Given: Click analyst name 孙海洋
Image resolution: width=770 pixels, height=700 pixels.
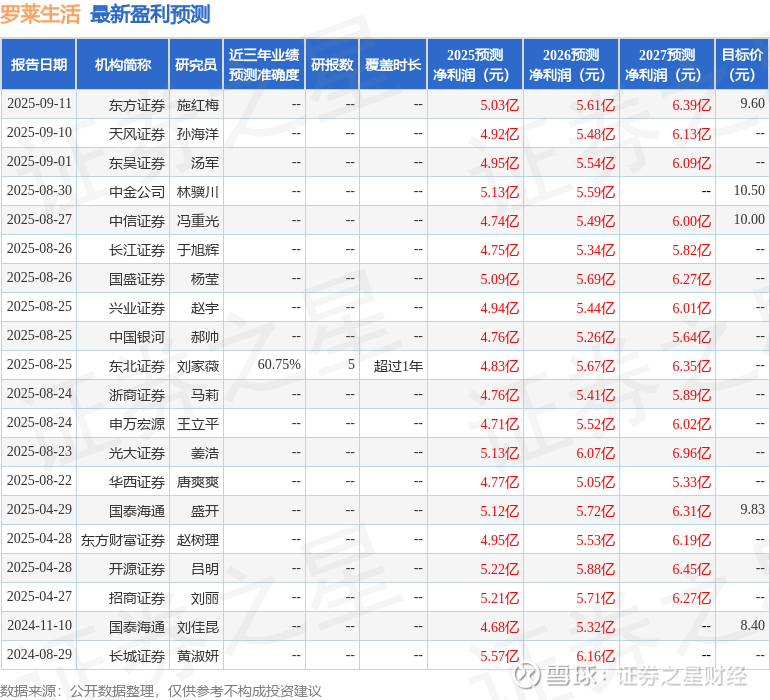Looking at the screenshot, I should [197, 134].
